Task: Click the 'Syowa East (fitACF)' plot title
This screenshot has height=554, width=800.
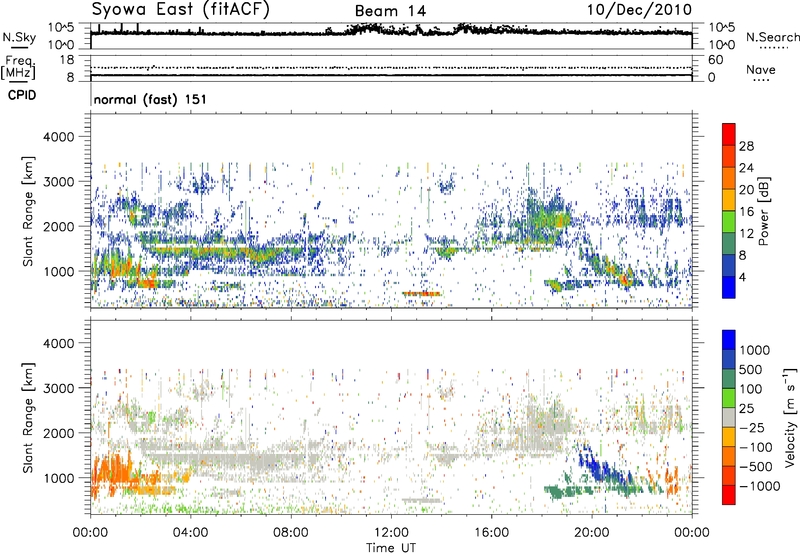Action: pyautogui.click(x=181, y=10)
